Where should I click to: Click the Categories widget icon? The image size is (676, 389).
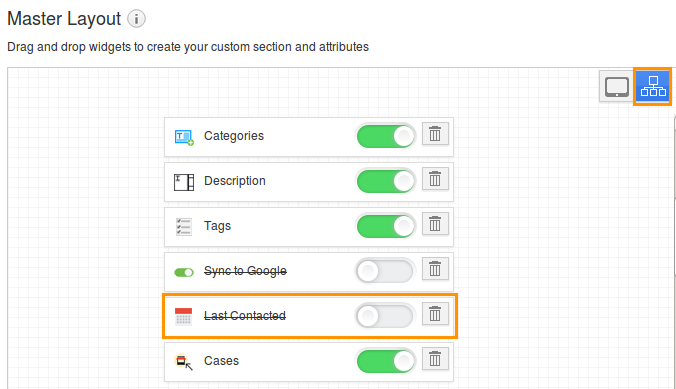click(x=184, y=137)
